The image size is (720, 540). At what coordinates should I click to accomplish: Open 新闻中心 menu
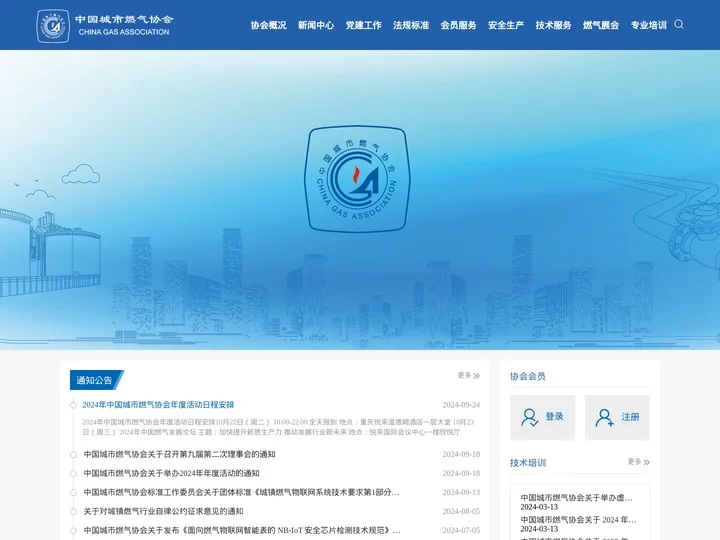point(316,25)
